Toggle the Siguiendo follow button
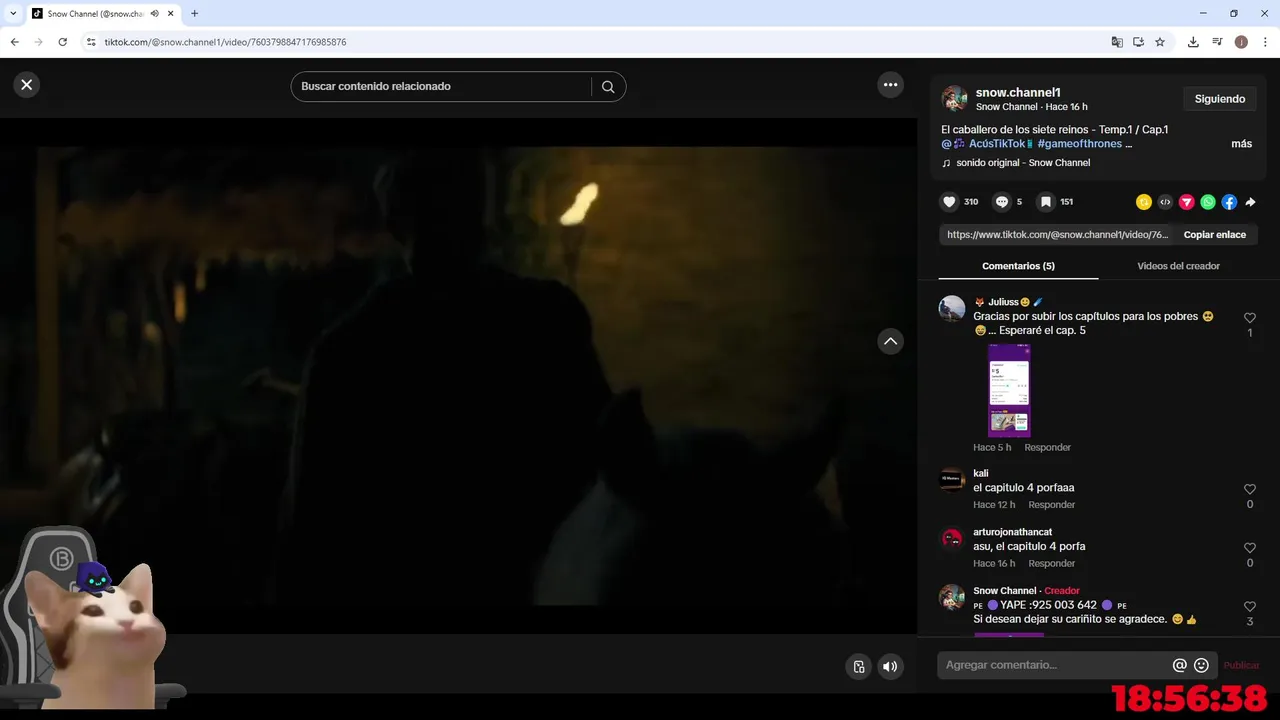Viewport: 1280px width, 720px height. point(1220,99)
